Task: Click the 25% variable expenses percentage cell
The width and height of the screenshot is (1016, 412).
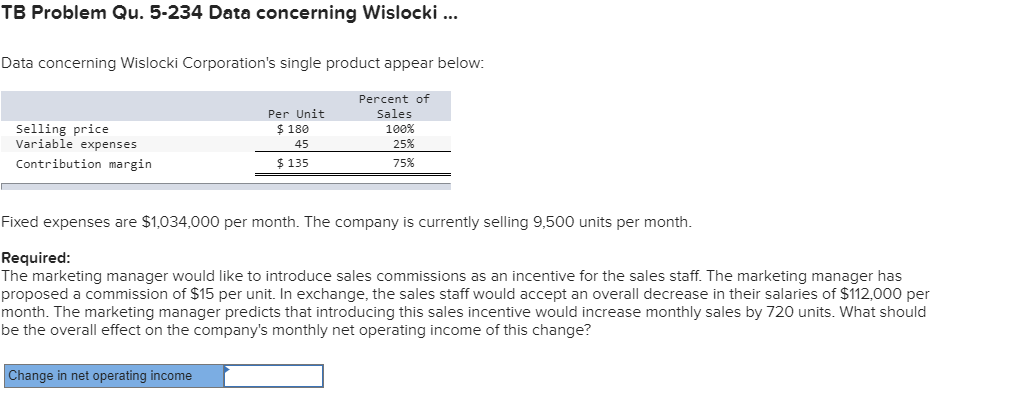Action: point(404,144)
